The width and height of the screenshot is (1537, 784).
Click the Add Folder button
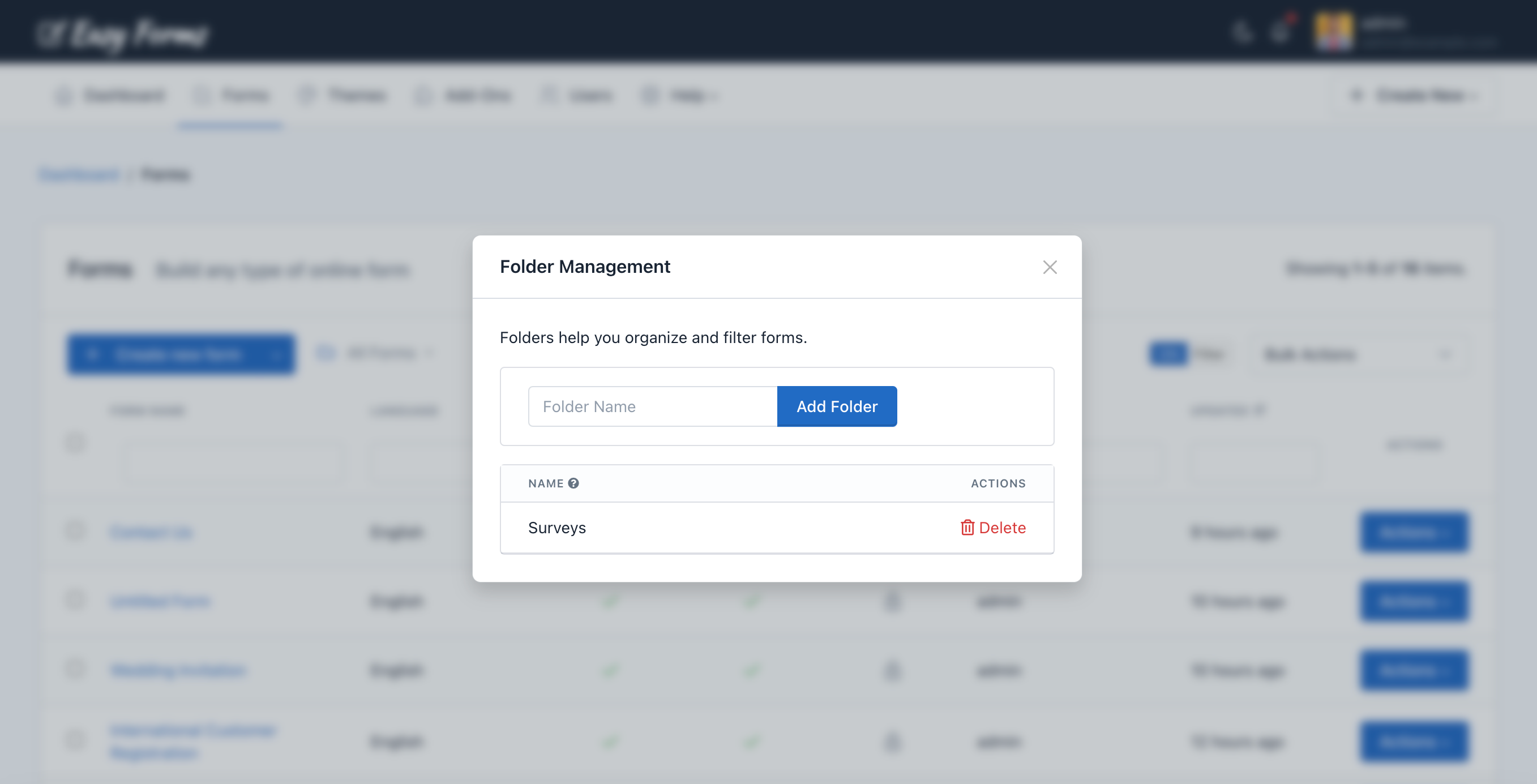pyautogui.click(x=837, y=406)
